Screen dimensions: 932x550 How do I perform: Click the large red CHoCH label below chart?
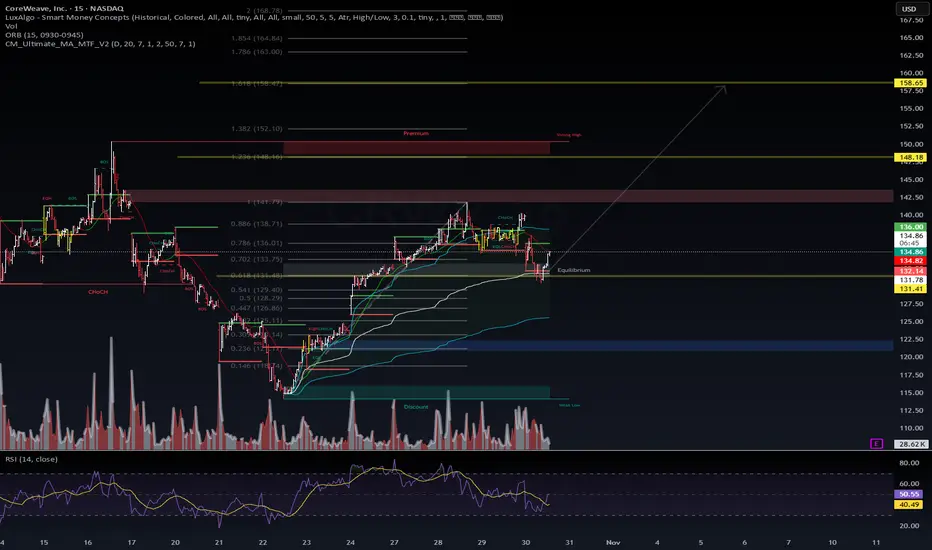(x=98, y=292)
